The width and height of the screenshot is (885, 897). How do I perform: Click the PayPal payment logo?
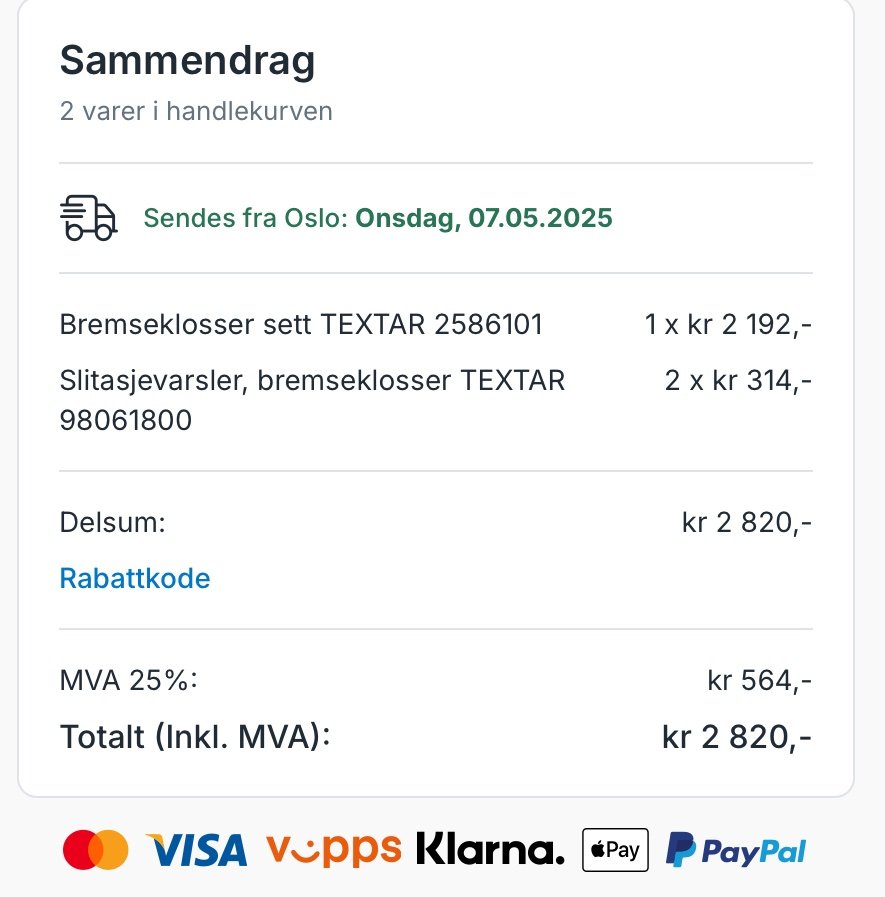point(735,850)
